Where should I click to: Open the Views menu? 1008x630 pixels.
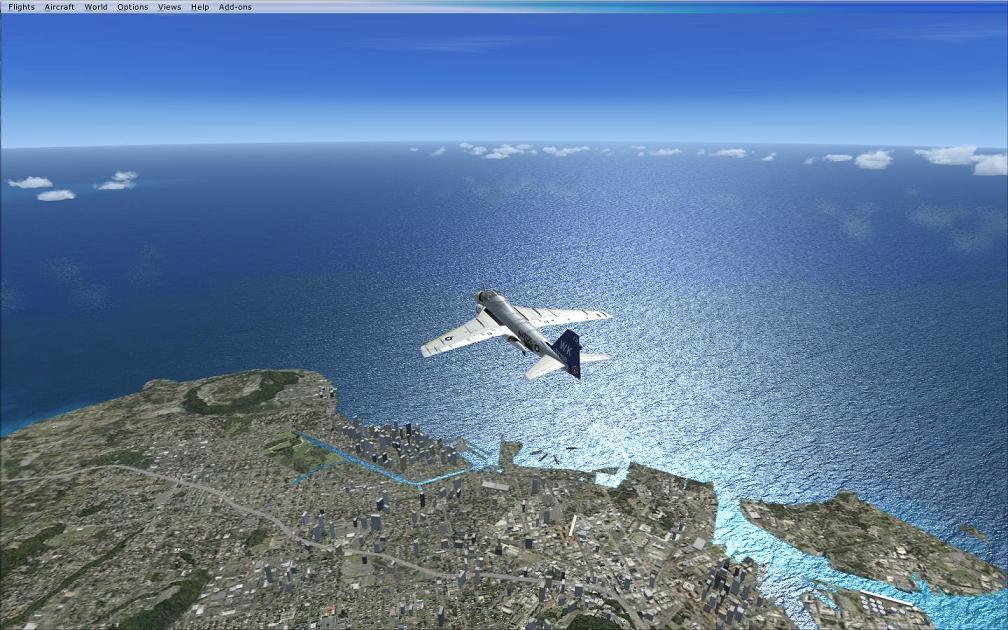click(x=170, y=7)
